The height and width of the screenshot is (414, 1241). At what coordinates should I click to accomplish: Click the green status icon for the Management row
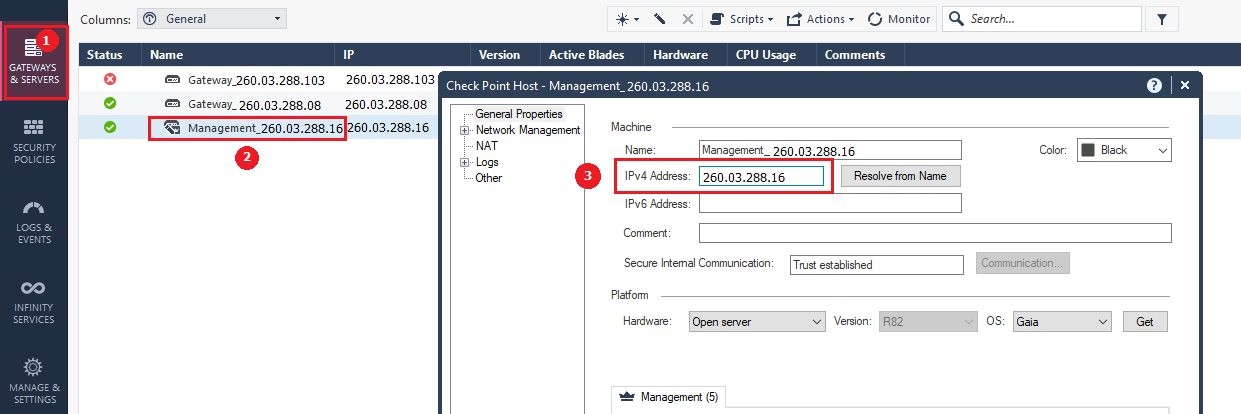coord(110,127)
